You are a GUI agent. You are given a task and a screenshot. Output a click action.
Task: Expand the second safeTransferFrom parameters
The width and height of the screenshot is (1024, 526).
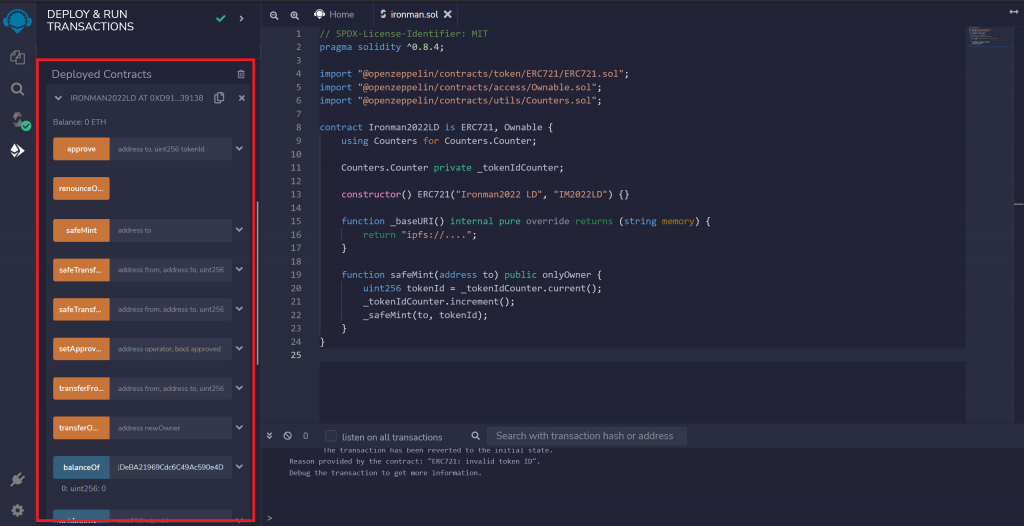pyautogui.click(x=239, y=308)
